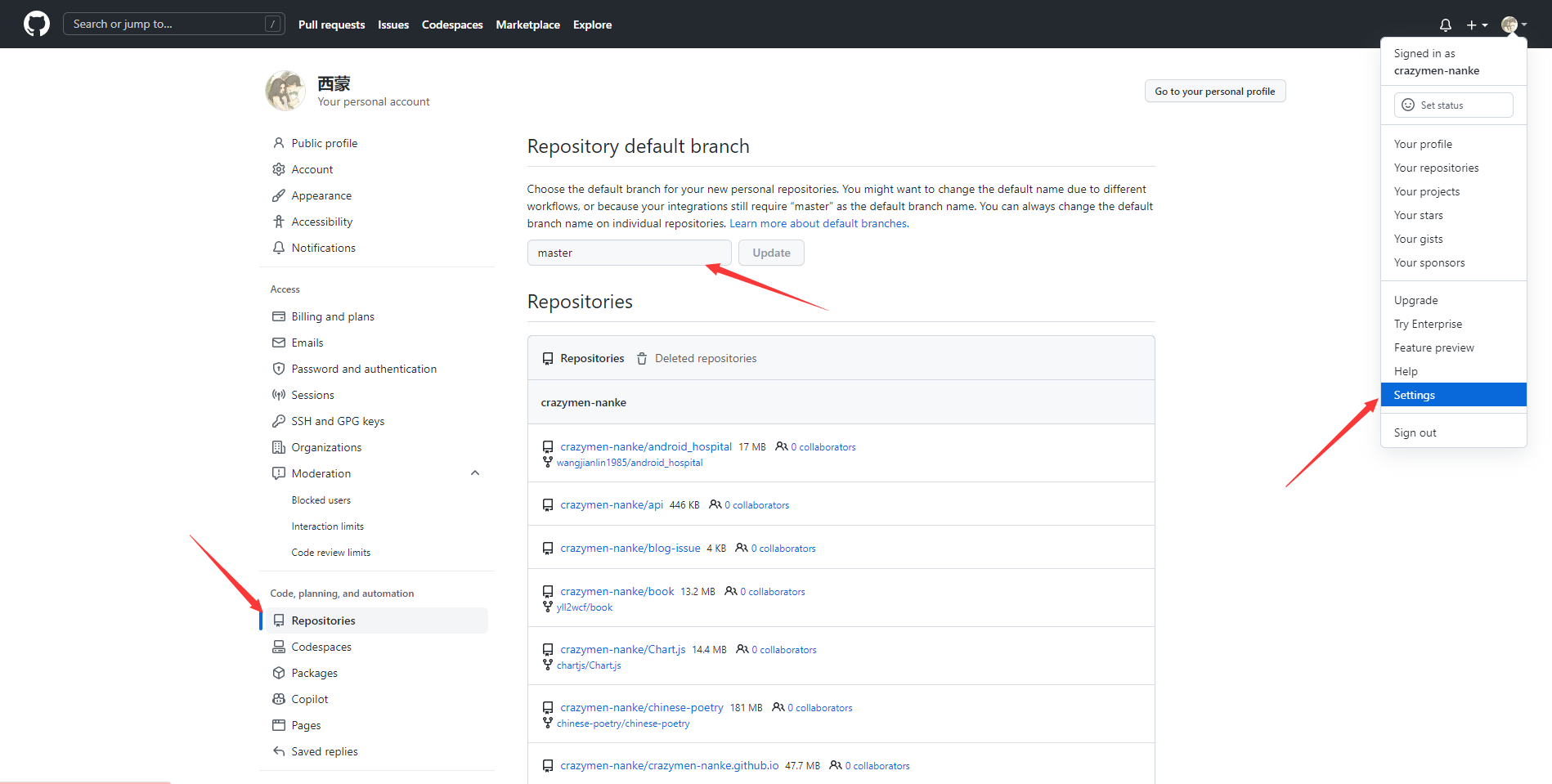Click the smiley icon in Set status
Viewport: 1552px width, 784px height.
point(1408,105)
